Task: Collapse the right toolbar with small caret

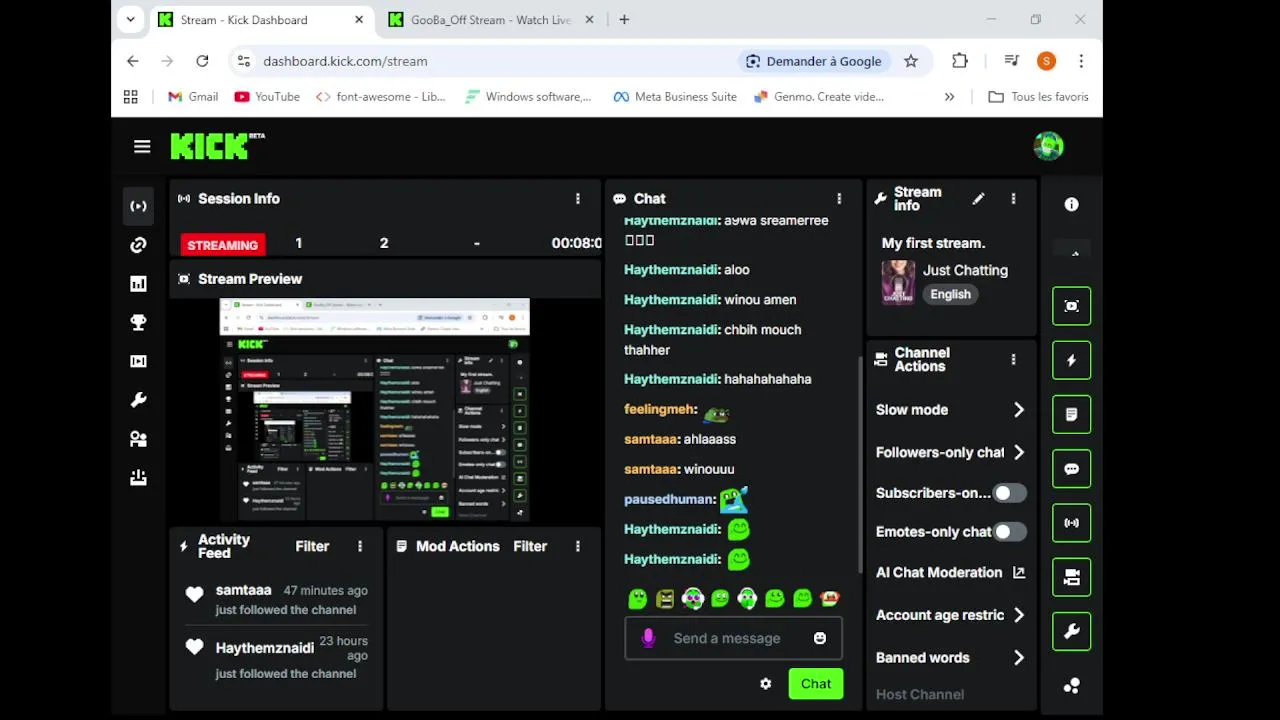Action: pyautogui.click(x=1075, y=254)
